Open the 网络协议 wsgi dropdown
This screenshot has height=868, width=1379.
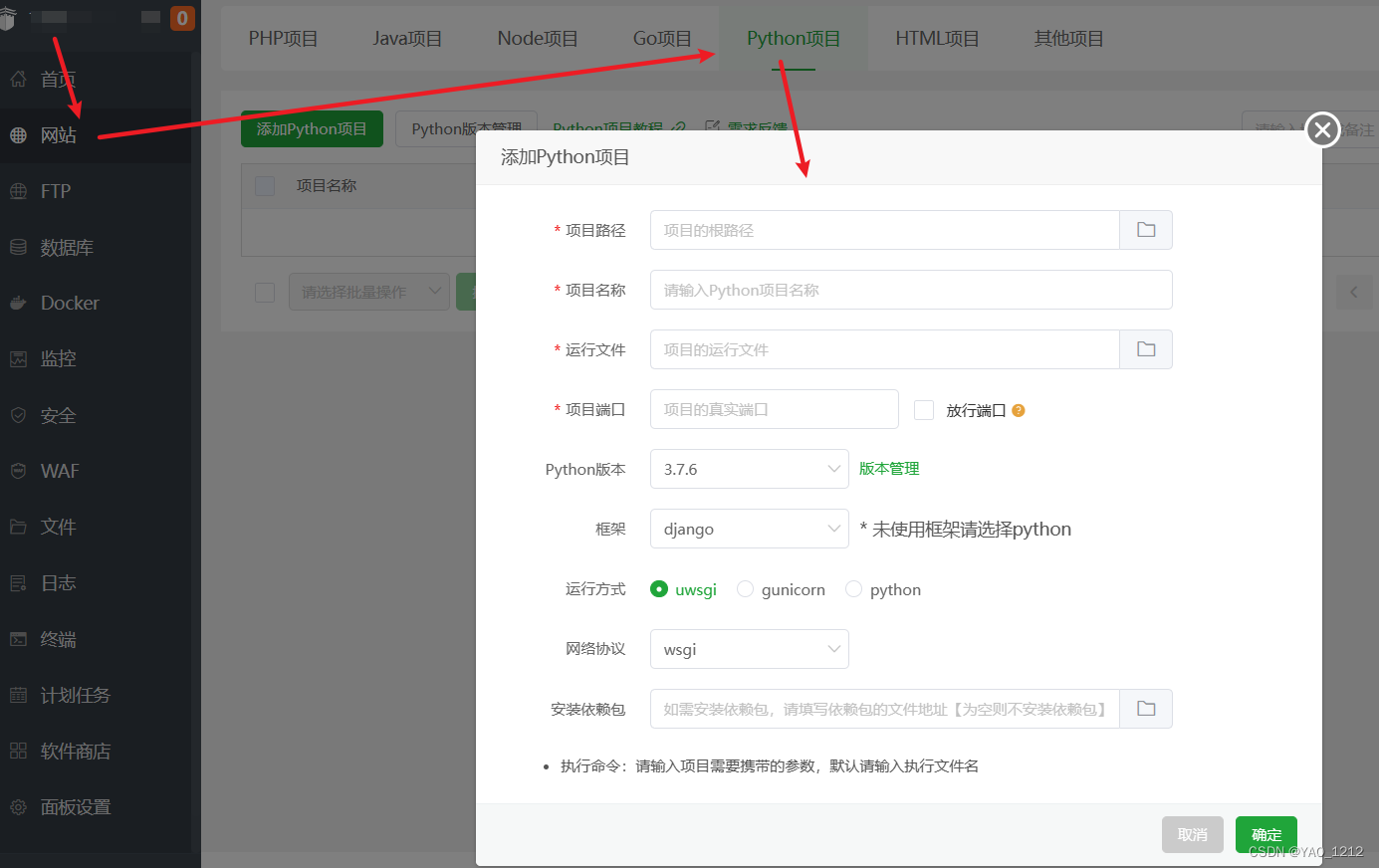tap(749, 649)
